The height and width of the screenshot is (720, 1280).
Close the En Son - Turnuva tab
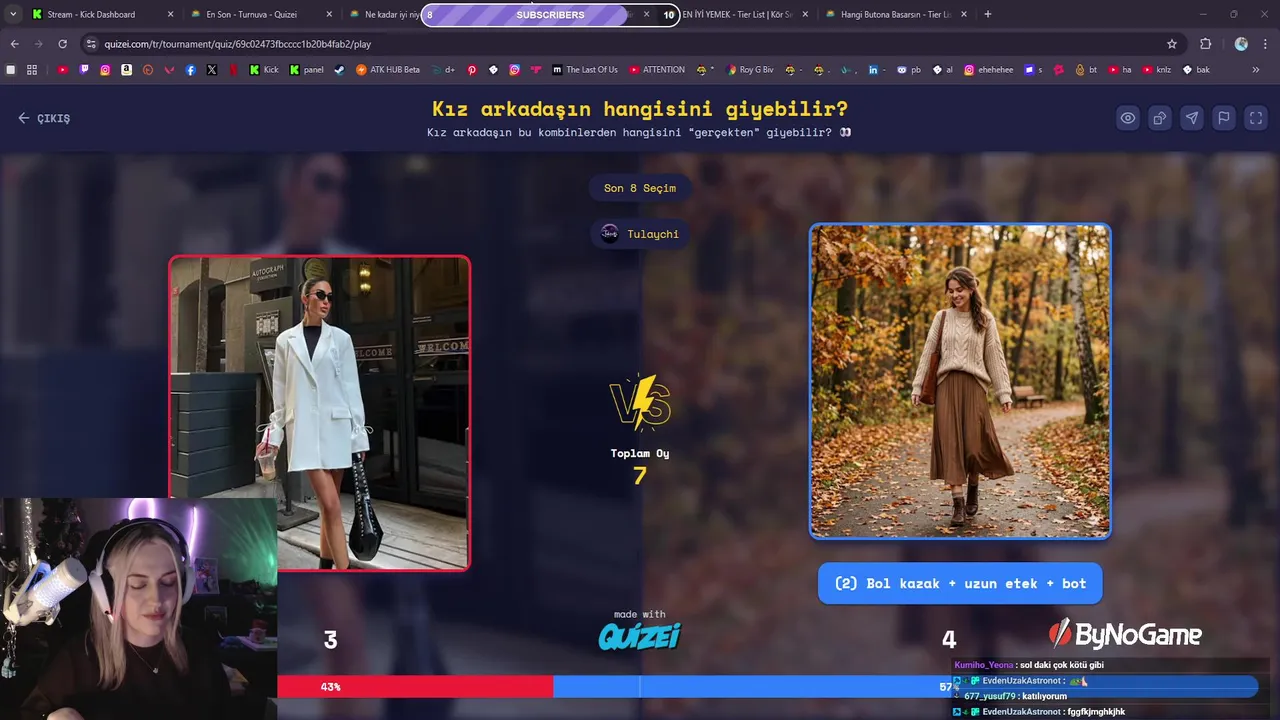coord(329,14)
